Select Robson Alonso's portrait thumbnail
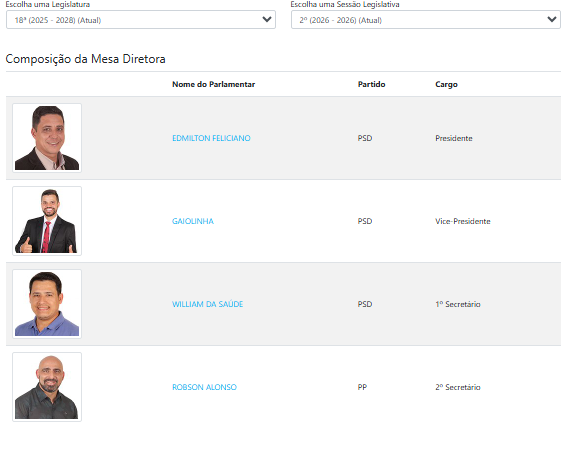 coord(47,387)
